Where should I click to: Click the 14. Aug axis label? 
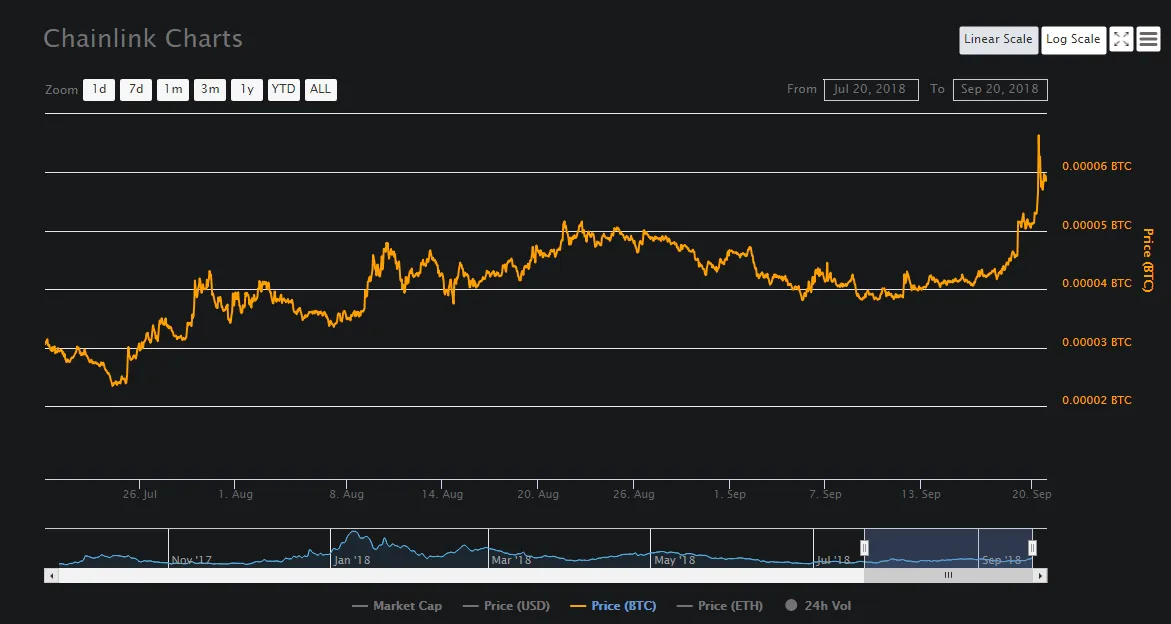[x=441, y=494]
